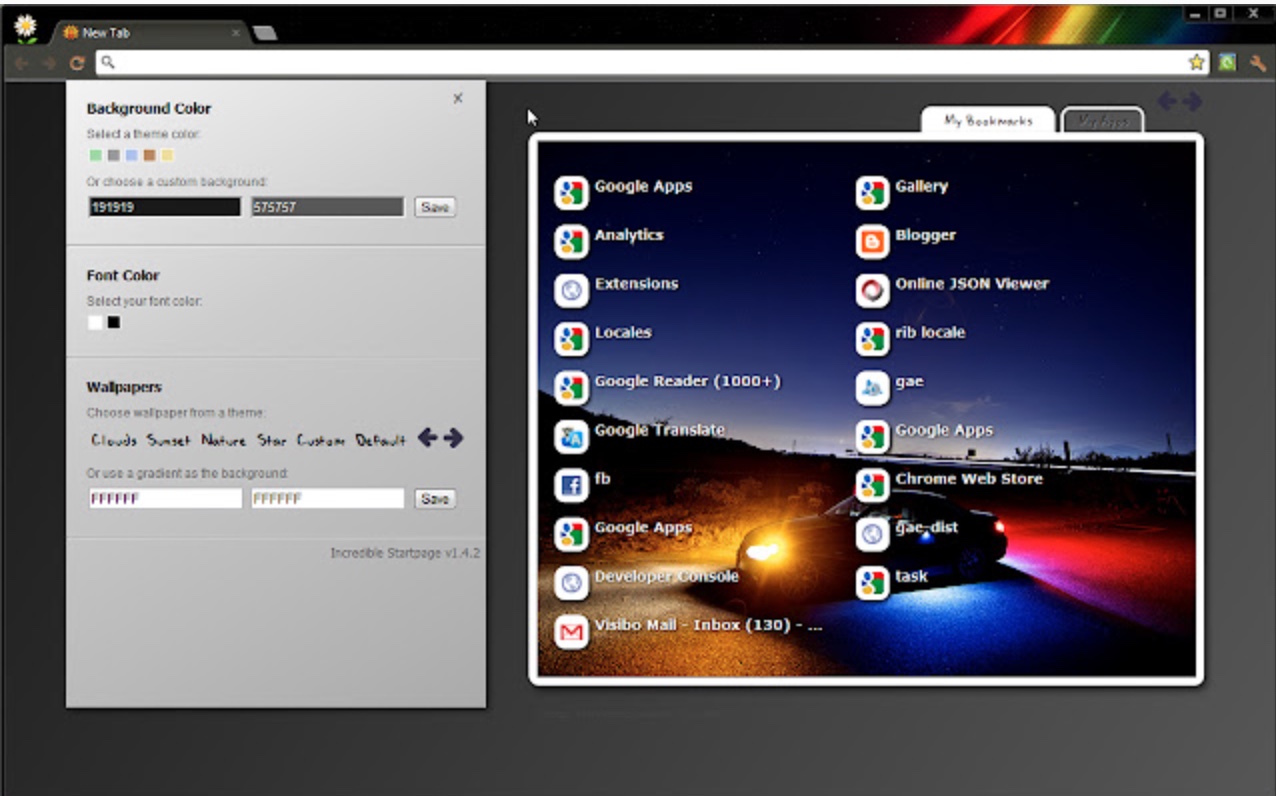Close the options panel with X
This screenshot has width=1276, height=796.
[x=458, y=98]
